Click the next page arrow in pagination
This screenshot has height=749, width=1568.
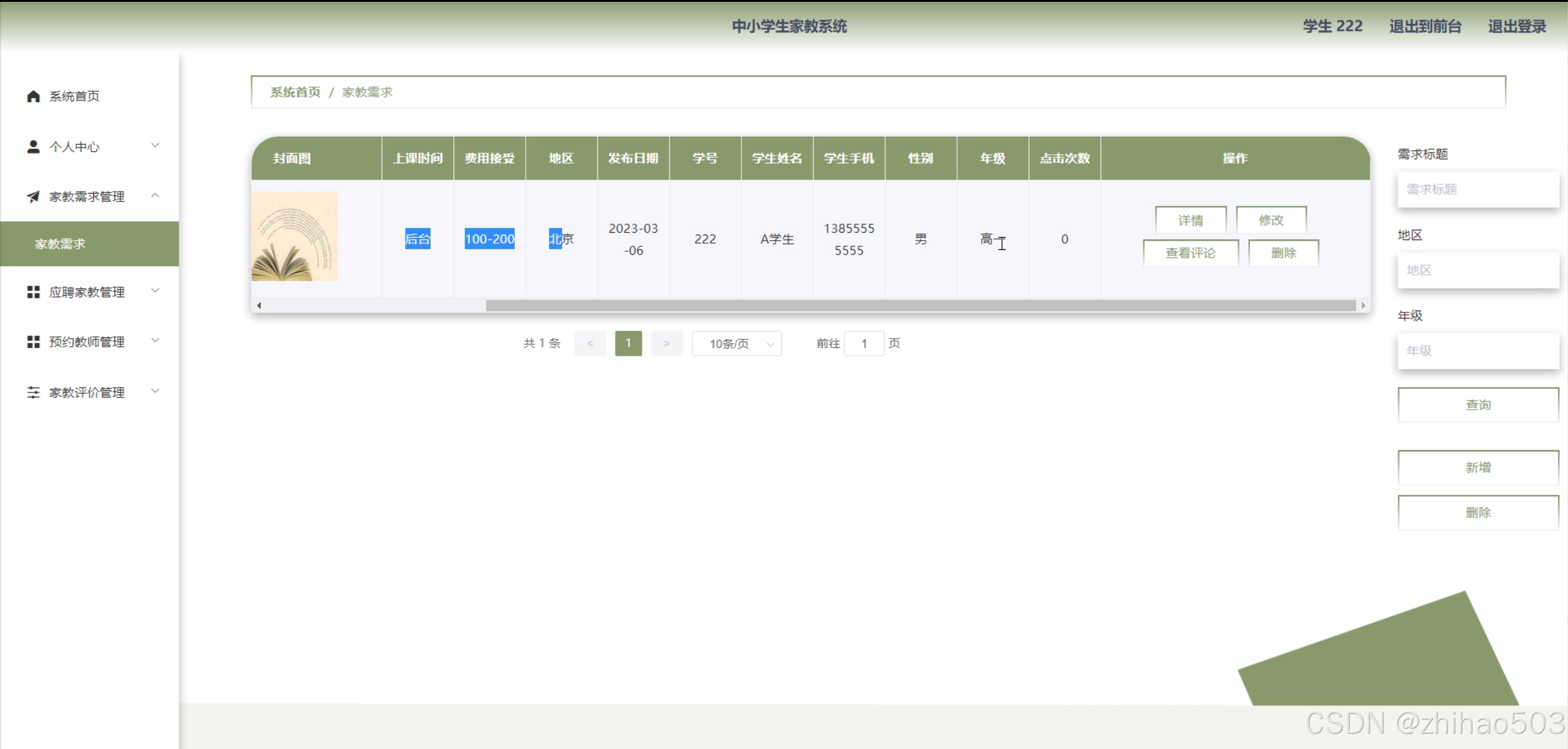tap(667, 344)
